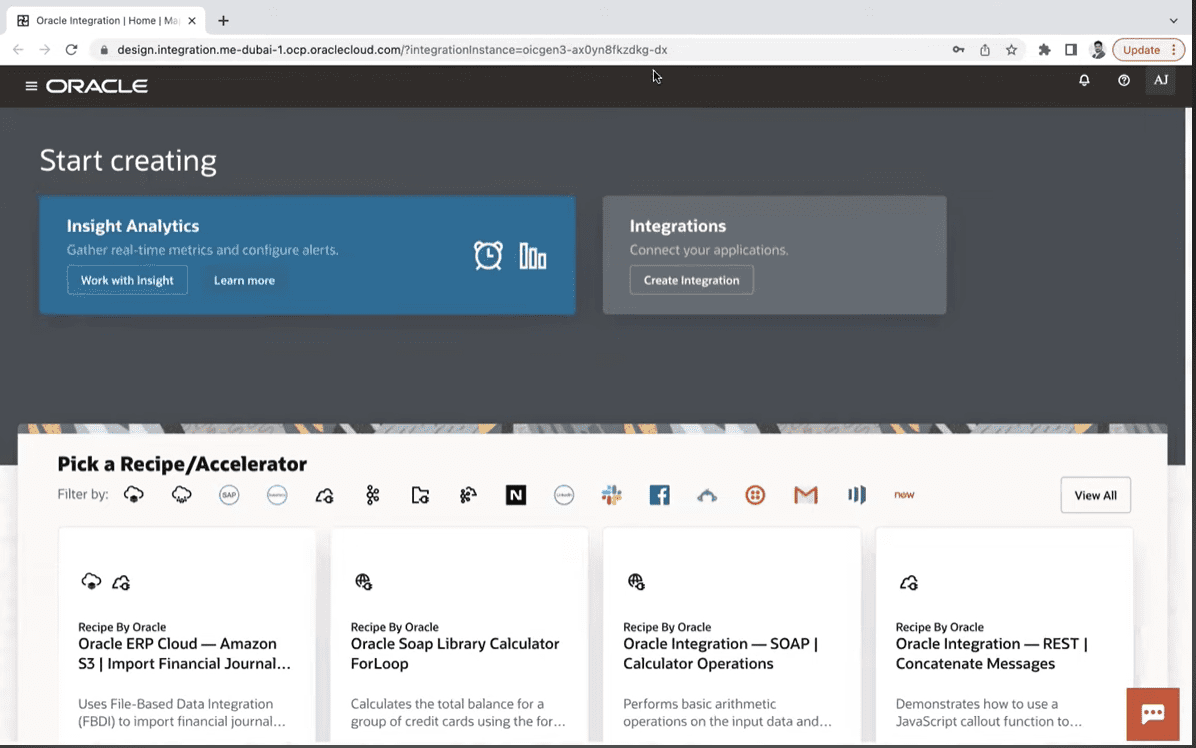This screenshot has width=1196, height=748.
Task: Open Oracle Soap Library Calculator ForLoop recipe
Action: [x=459, y=634]
